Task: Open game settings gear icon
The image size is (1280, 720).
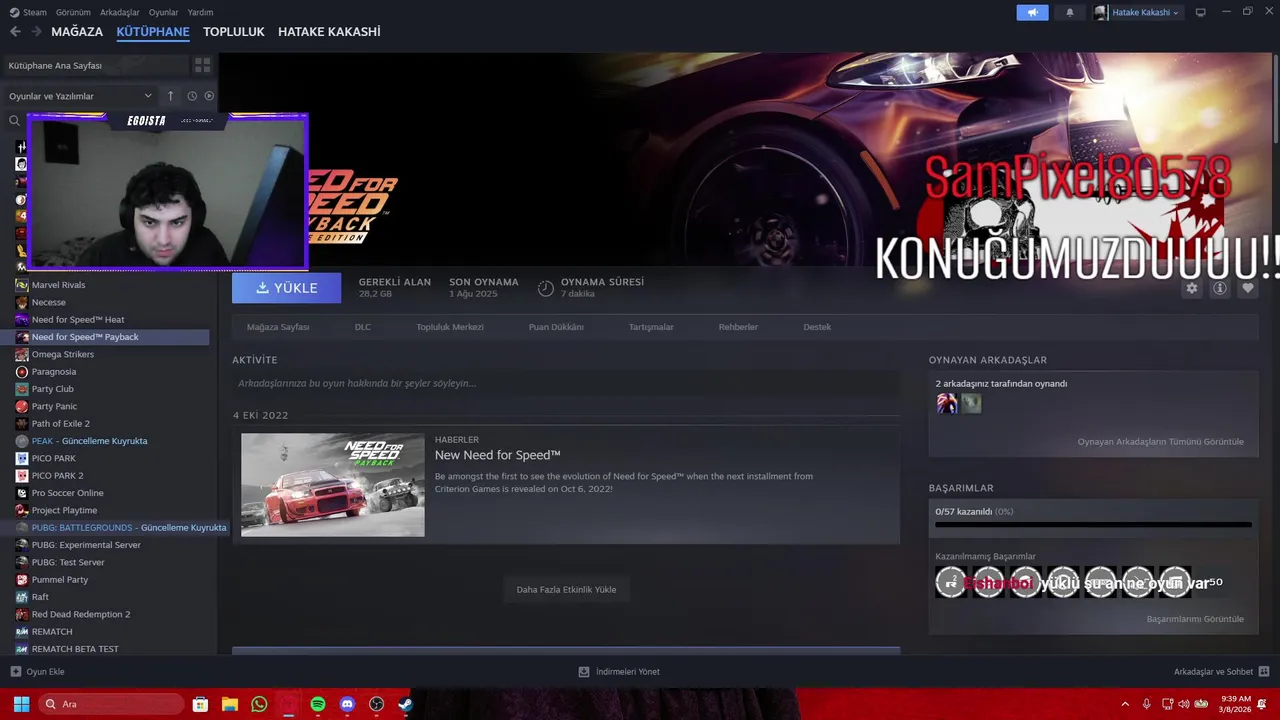Action: pyautogui.click(x=1192, y=288)
